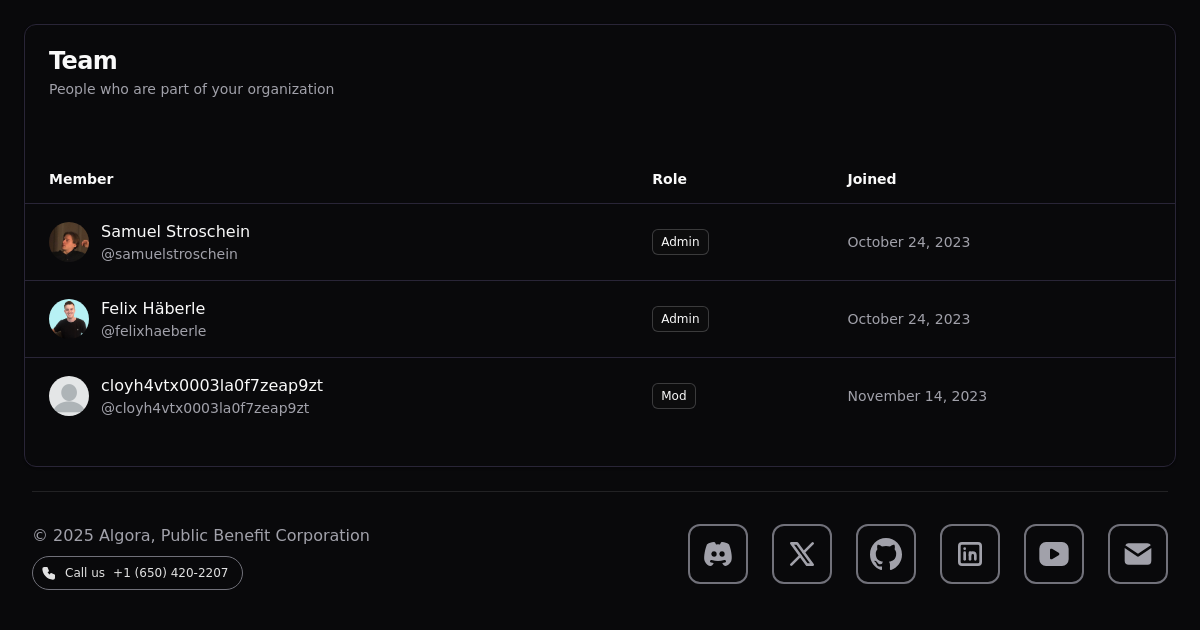Visit the GitHub icon link
Viewport: 1200px width, 630px height.
click(x=886, y=554)
